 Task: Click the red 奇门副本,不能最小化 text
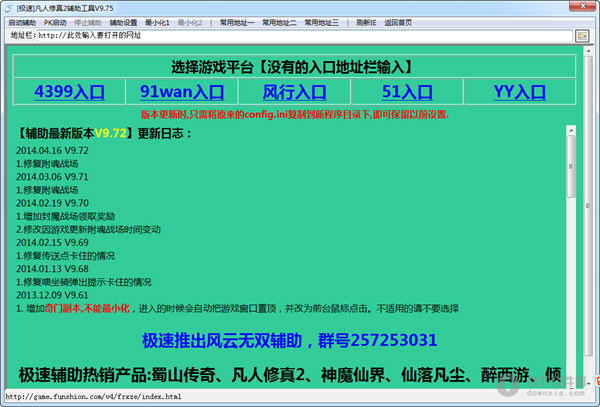[x=87, y=308]
